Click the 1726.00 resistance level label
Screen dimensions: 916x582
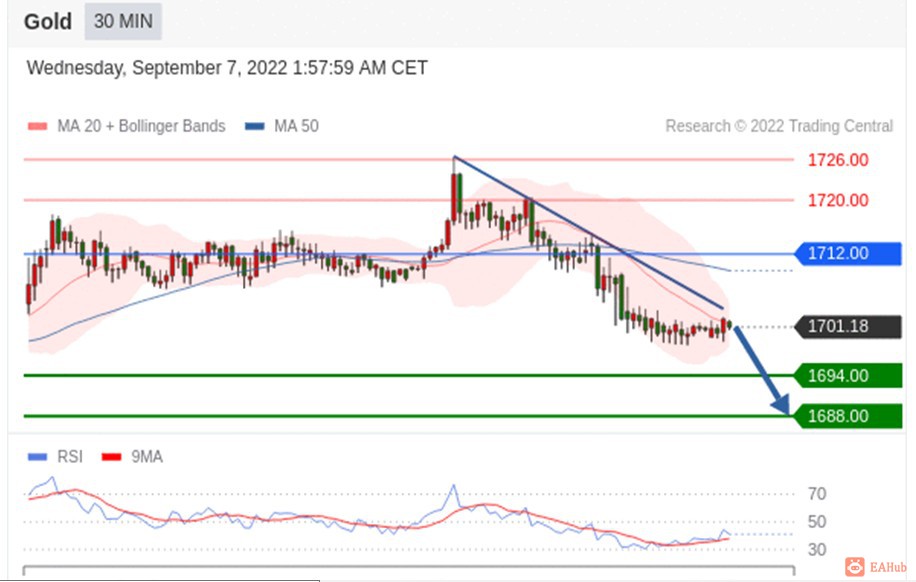coord(838,160)
